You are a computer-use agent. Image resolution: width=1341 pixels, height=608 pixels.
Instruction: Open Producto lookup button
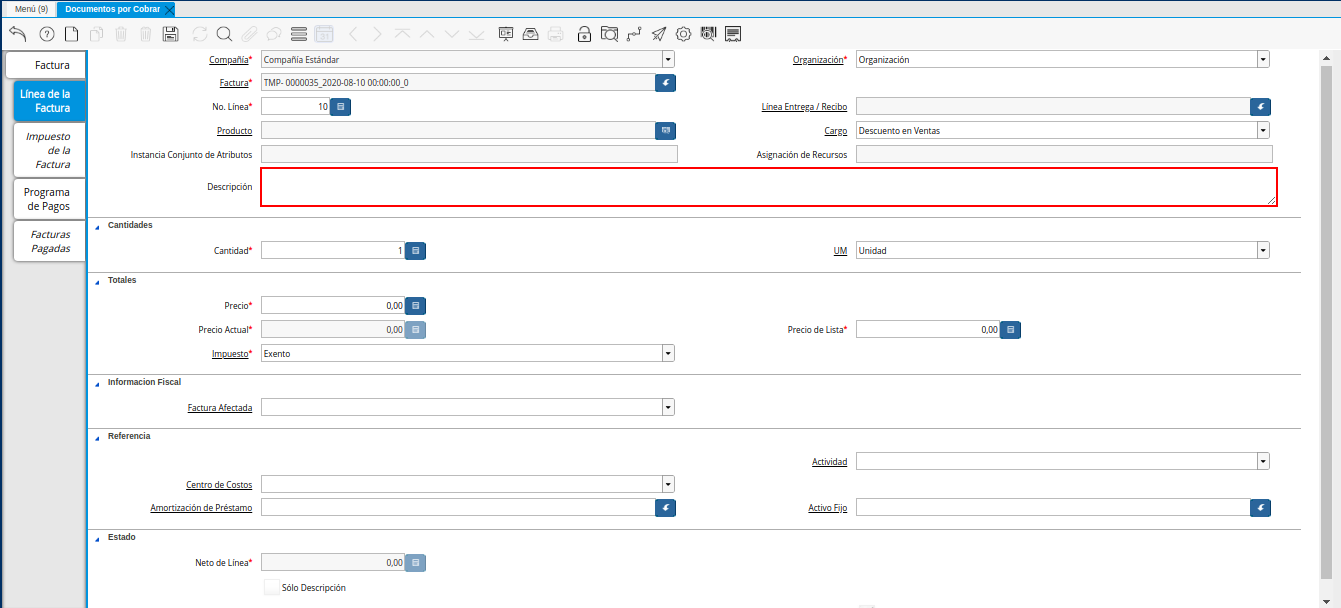pos(666,130)
